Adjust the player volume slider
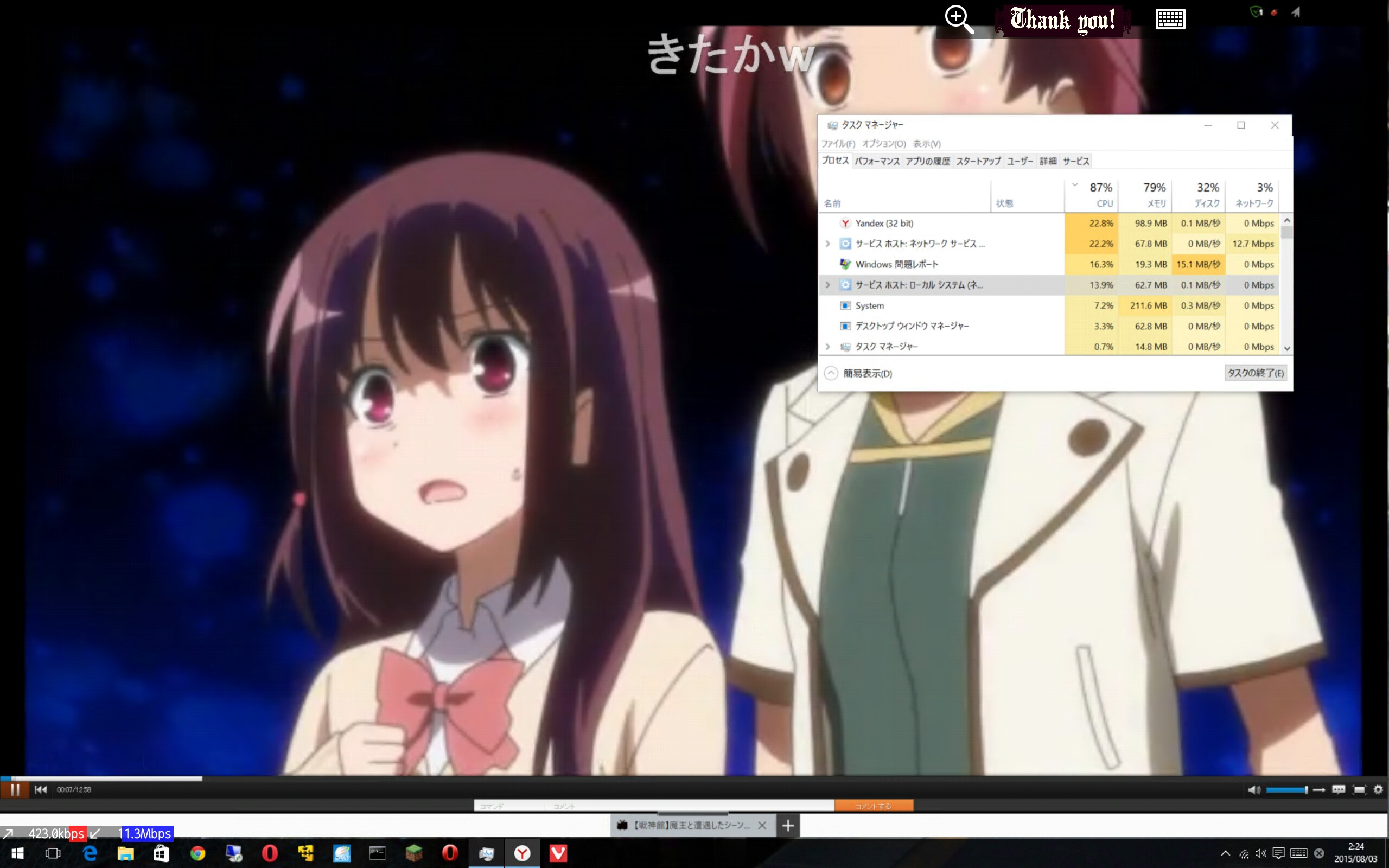This screenshot has height=868, width=1389. [x=1286, y=790]
